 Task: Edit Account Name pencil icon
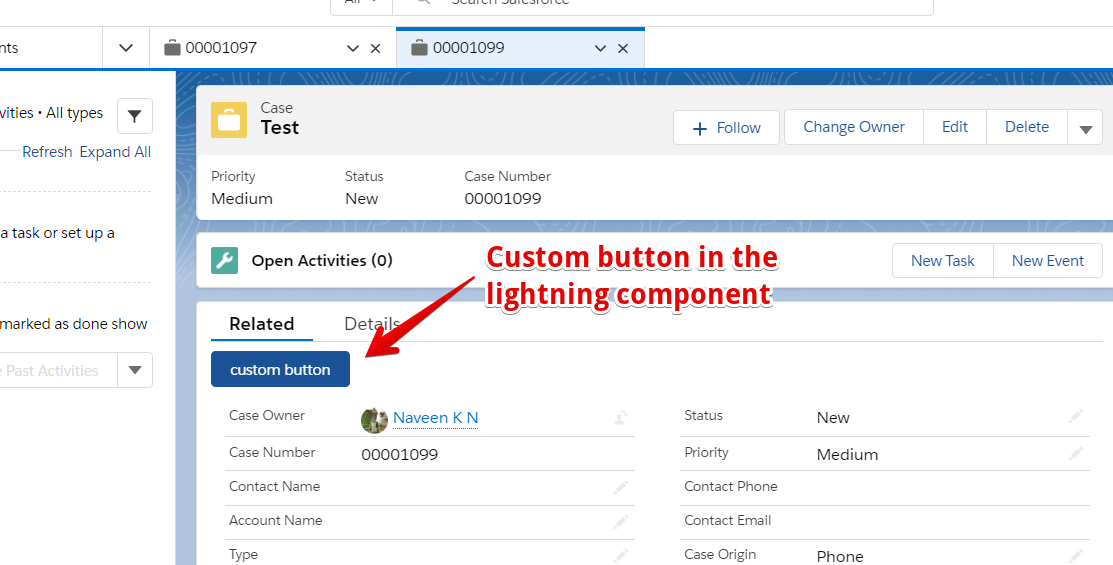620,522
